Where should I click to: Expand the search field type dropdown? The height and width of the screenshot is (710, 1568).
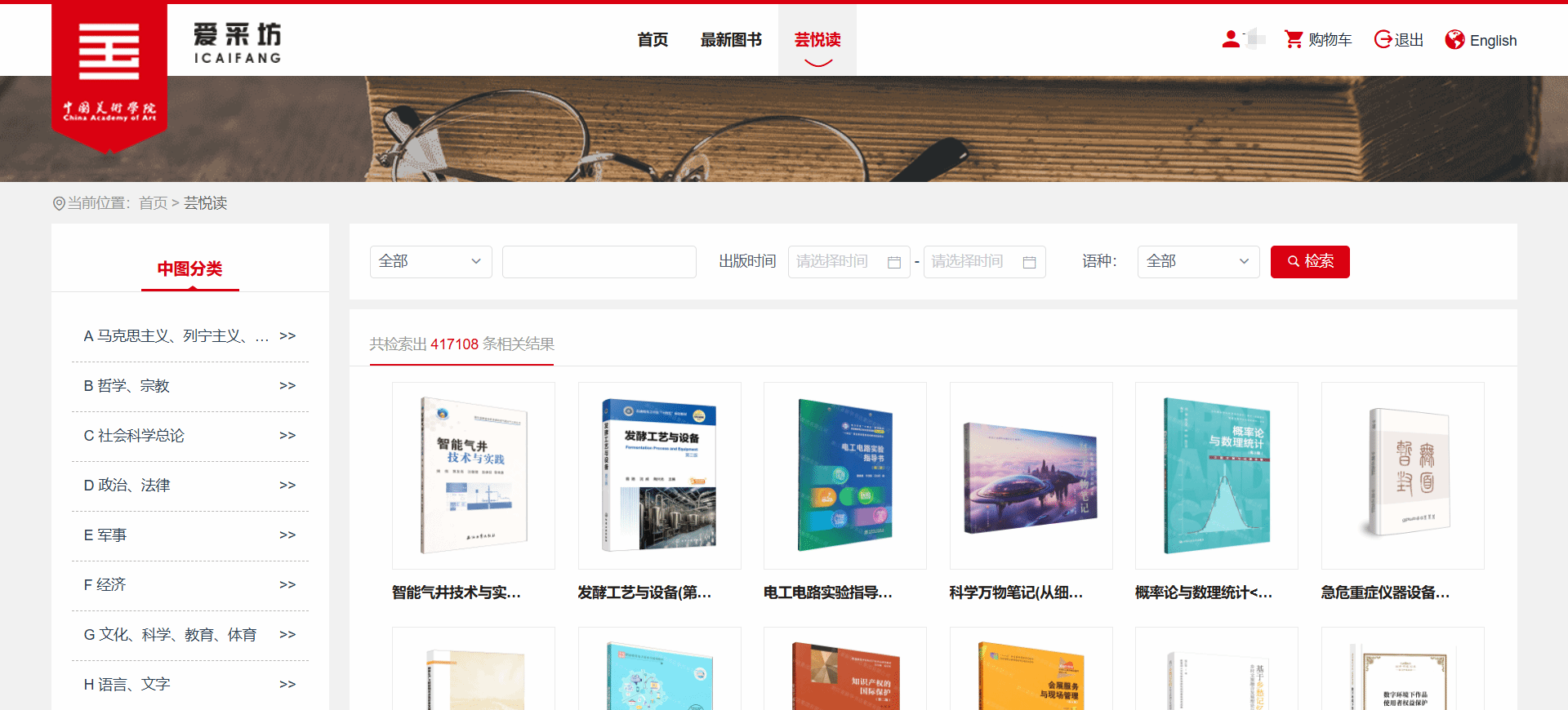pyautogui.click(x=430, y=262)
